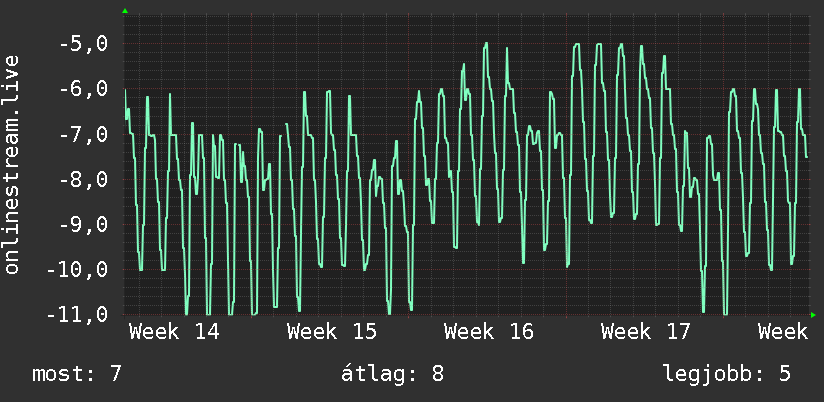This screenshot has height=402, width=824.
Task: Click the vertical "onlinestream.live" axis title
Action: coord(12,164)
